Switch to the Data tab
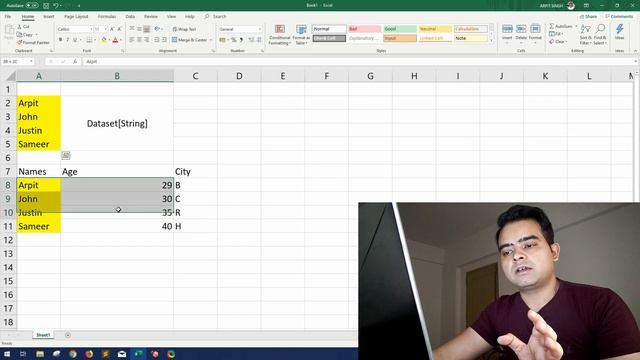Viewport: 640px width, 360px height. [x=130, y=17]
